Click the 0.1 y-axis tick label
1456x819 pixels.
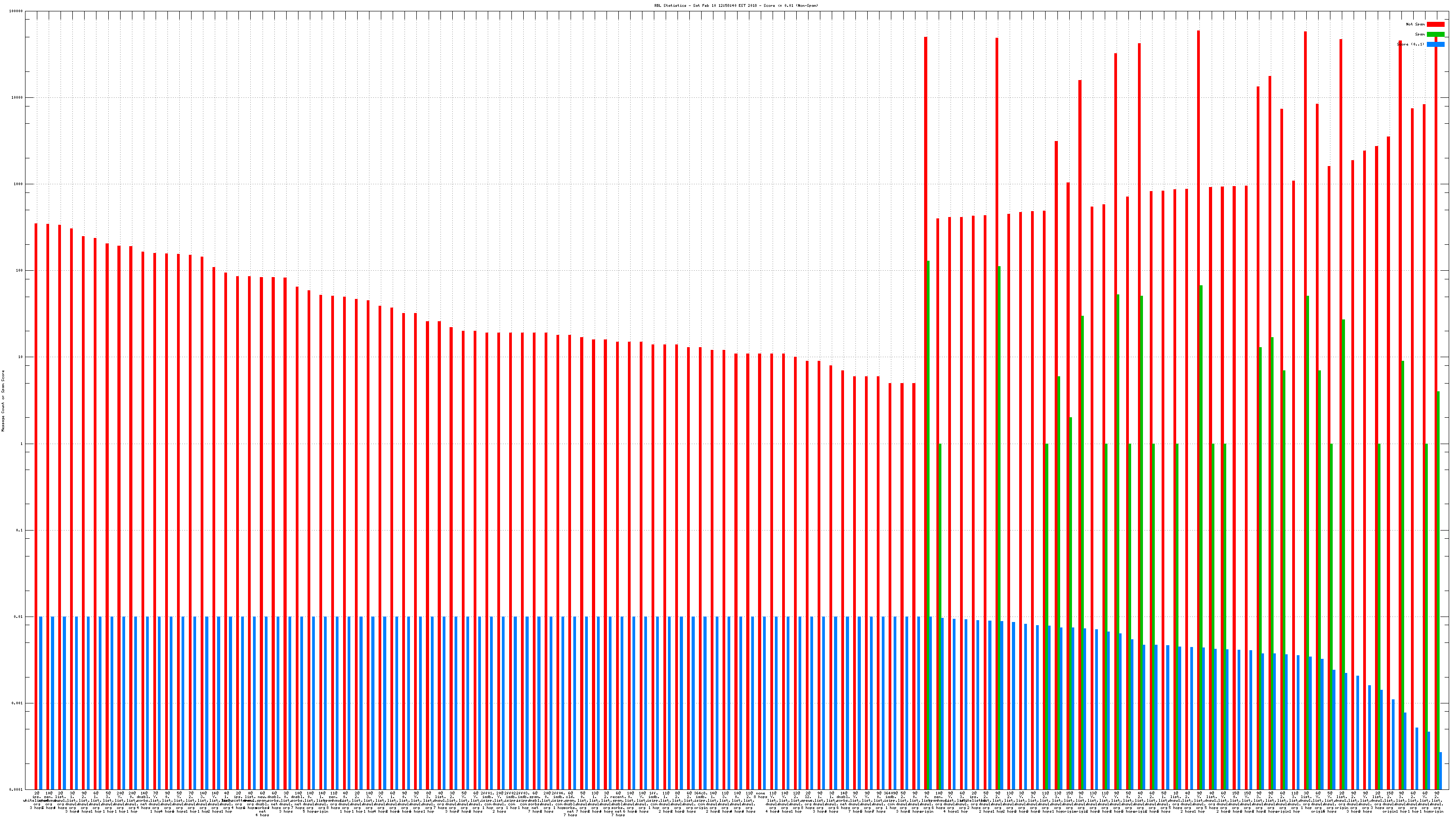(x=20, y=530)
